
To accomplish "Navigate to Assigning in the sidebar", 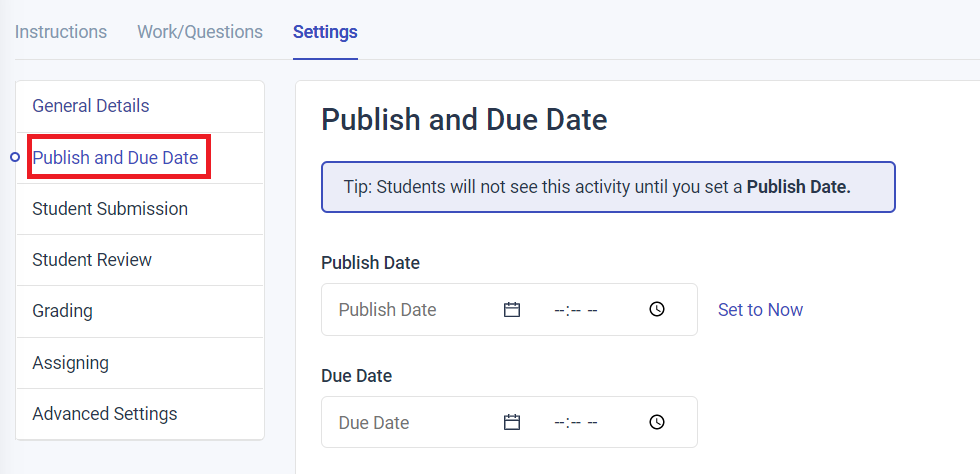I will [70, 363].
